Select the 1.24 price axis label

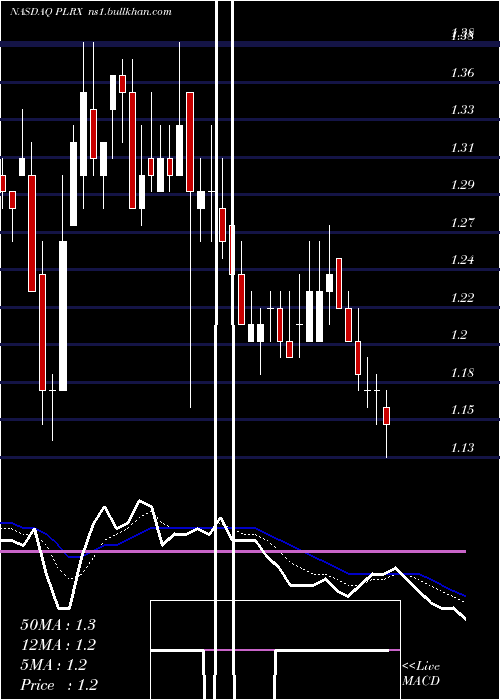tap(462, 260)
